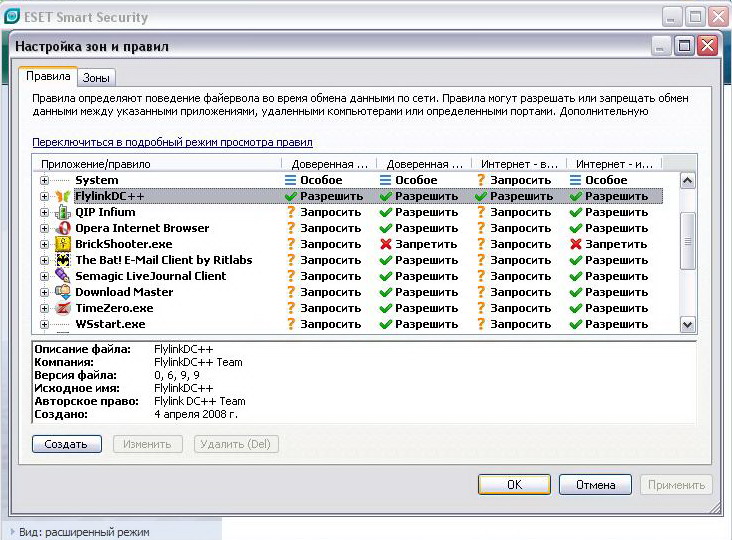The height and width of the screenshot is (540, 732).
Task: Click red X deny status in BrickShooter row
Action: coord(386,245)
